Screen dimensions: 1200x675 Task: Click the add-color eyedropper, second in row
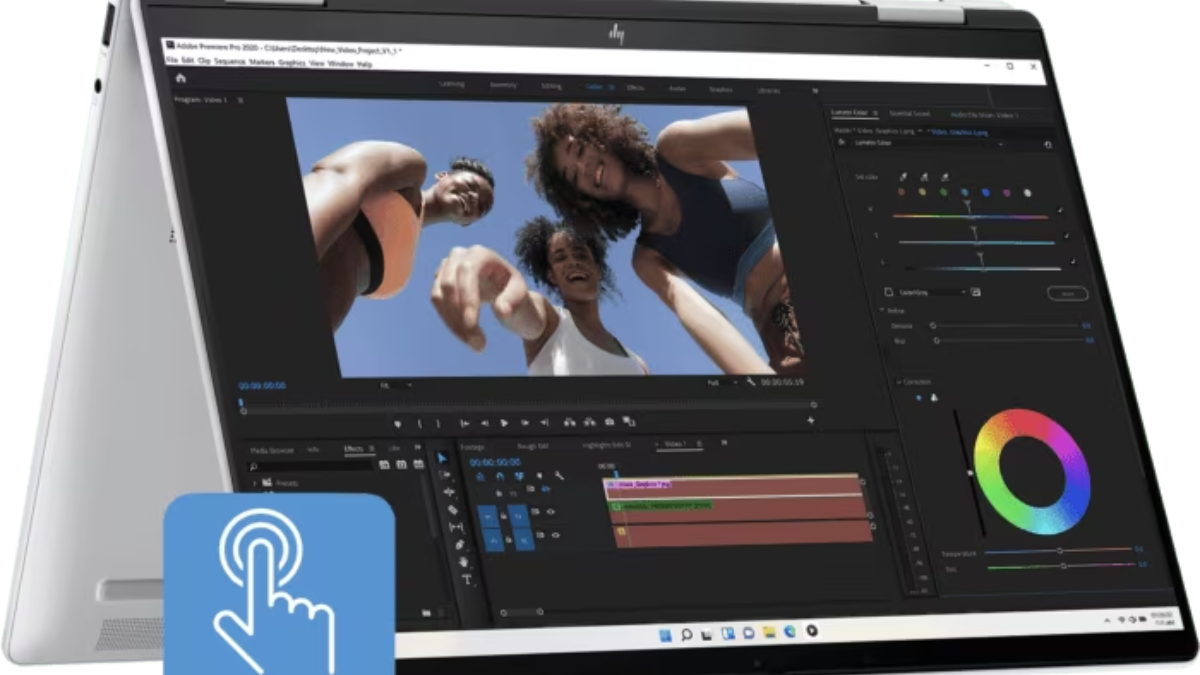point(923,176)
